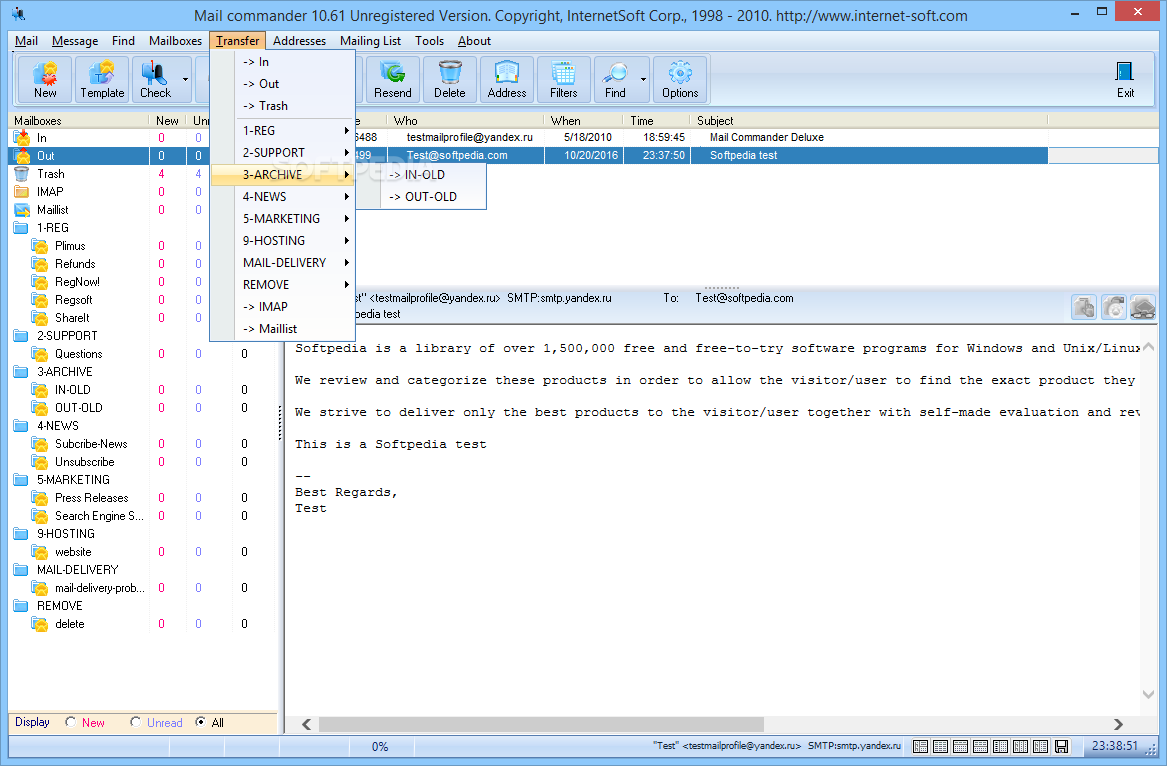This screenshot has height=766, width=1167.
Task: Open the Mailboxes menu
Action: point(175,41)
